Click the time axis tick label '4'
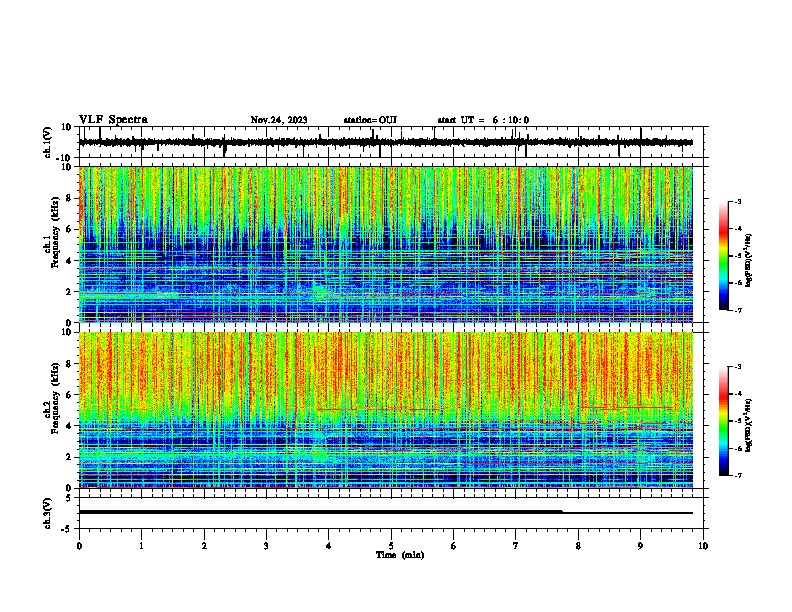This screenshot has width=792, height=612. coord(329,546)
